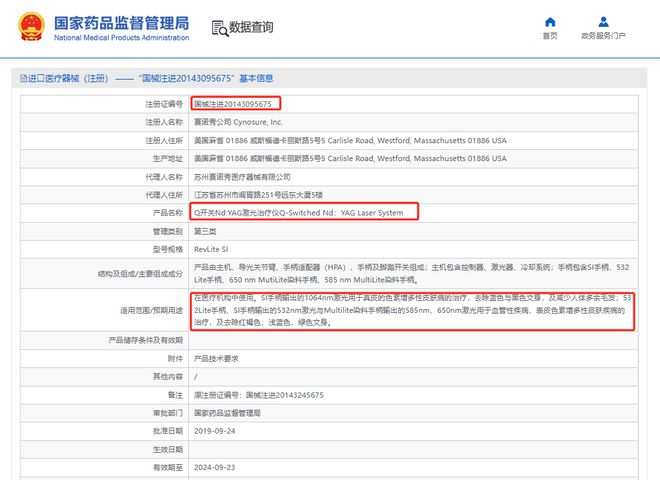Click the 第三类 management category value
This screenshot has width=660, height=480.
(x=205, y=230)
